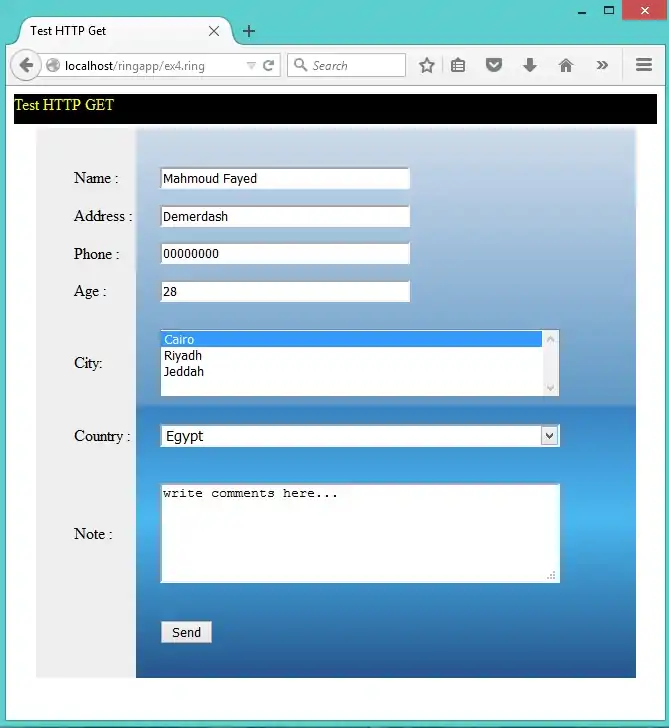Switch to the Test HTTP Get tab
Viewport: 669px width, 728px height.
coord(110,31)
